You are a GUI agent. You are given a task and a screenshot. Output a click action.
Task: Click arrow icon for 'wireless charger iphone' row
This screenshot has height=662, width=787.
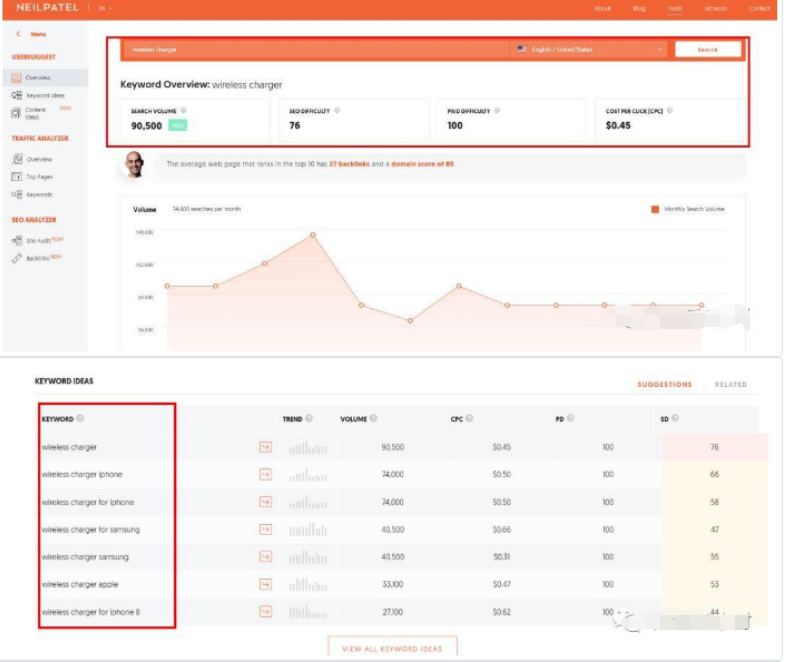(x=265, y=474)
